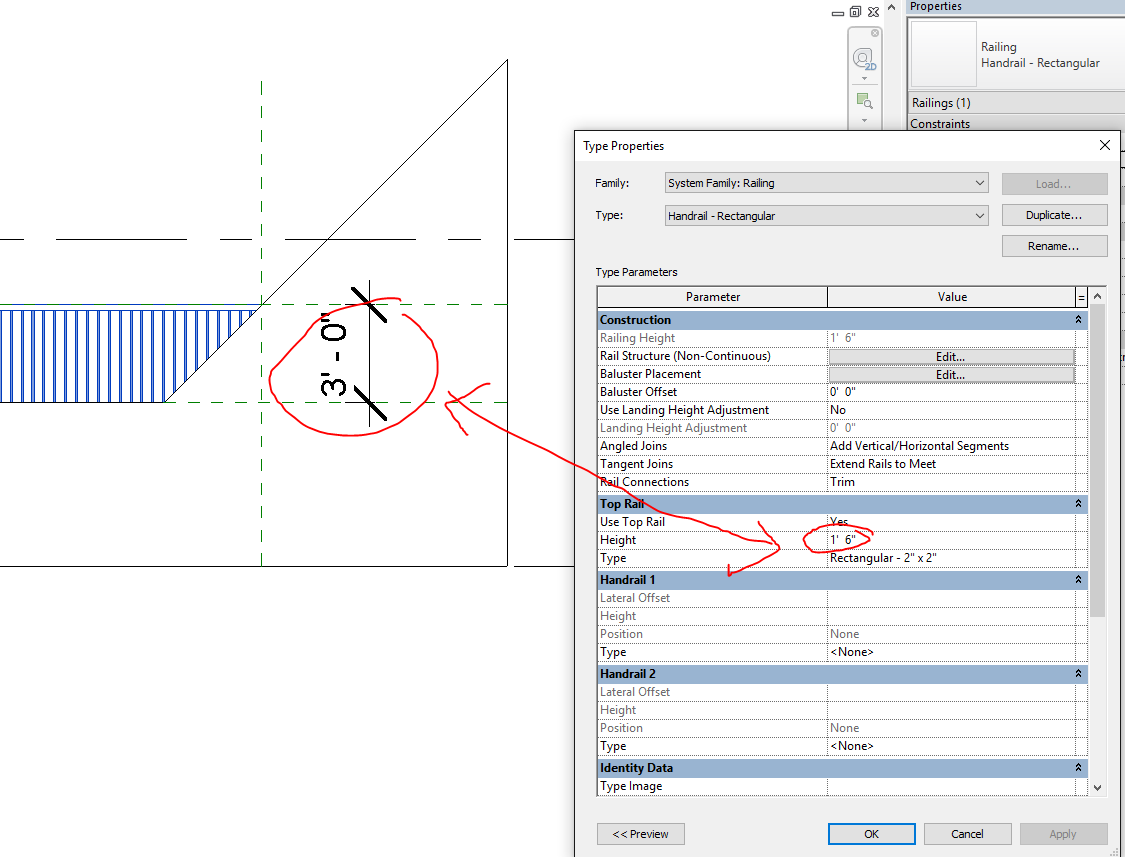Screen dimensions: 1125x857
Task: Click Duplicate to copy the railing type
Action: [1054, 215]
